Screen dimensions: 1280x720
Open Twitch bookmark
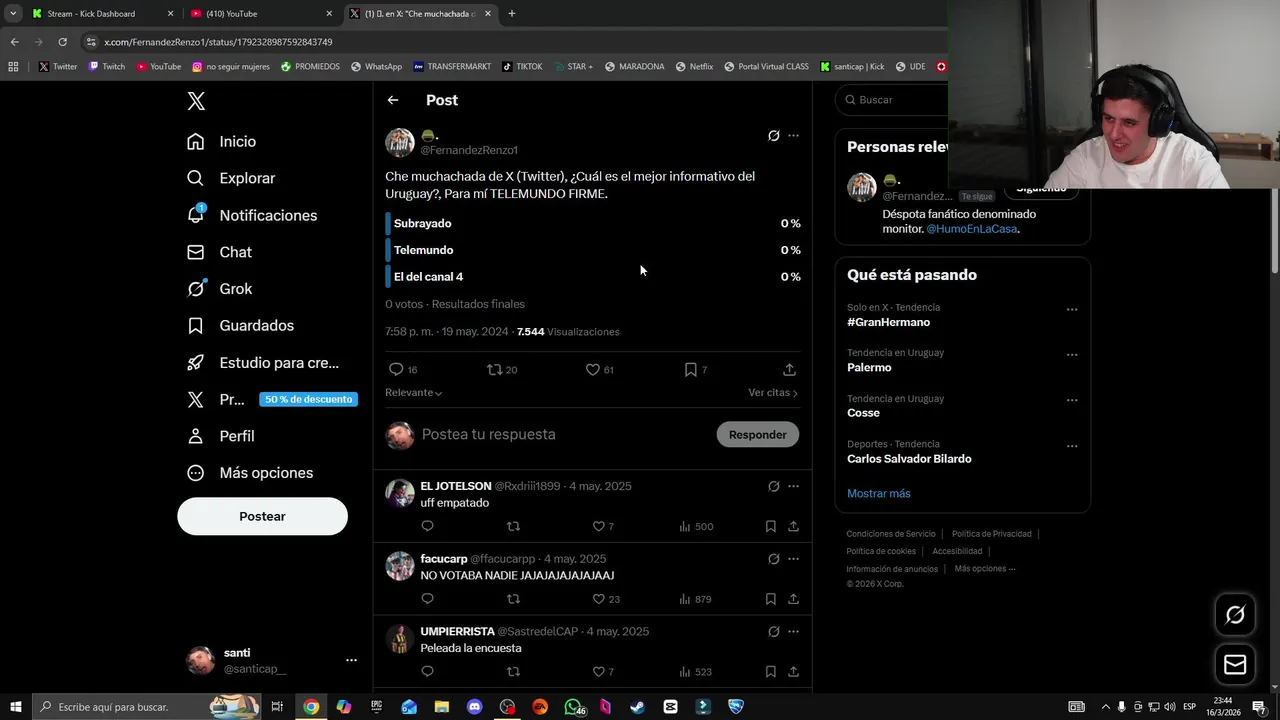click(107, 67)
